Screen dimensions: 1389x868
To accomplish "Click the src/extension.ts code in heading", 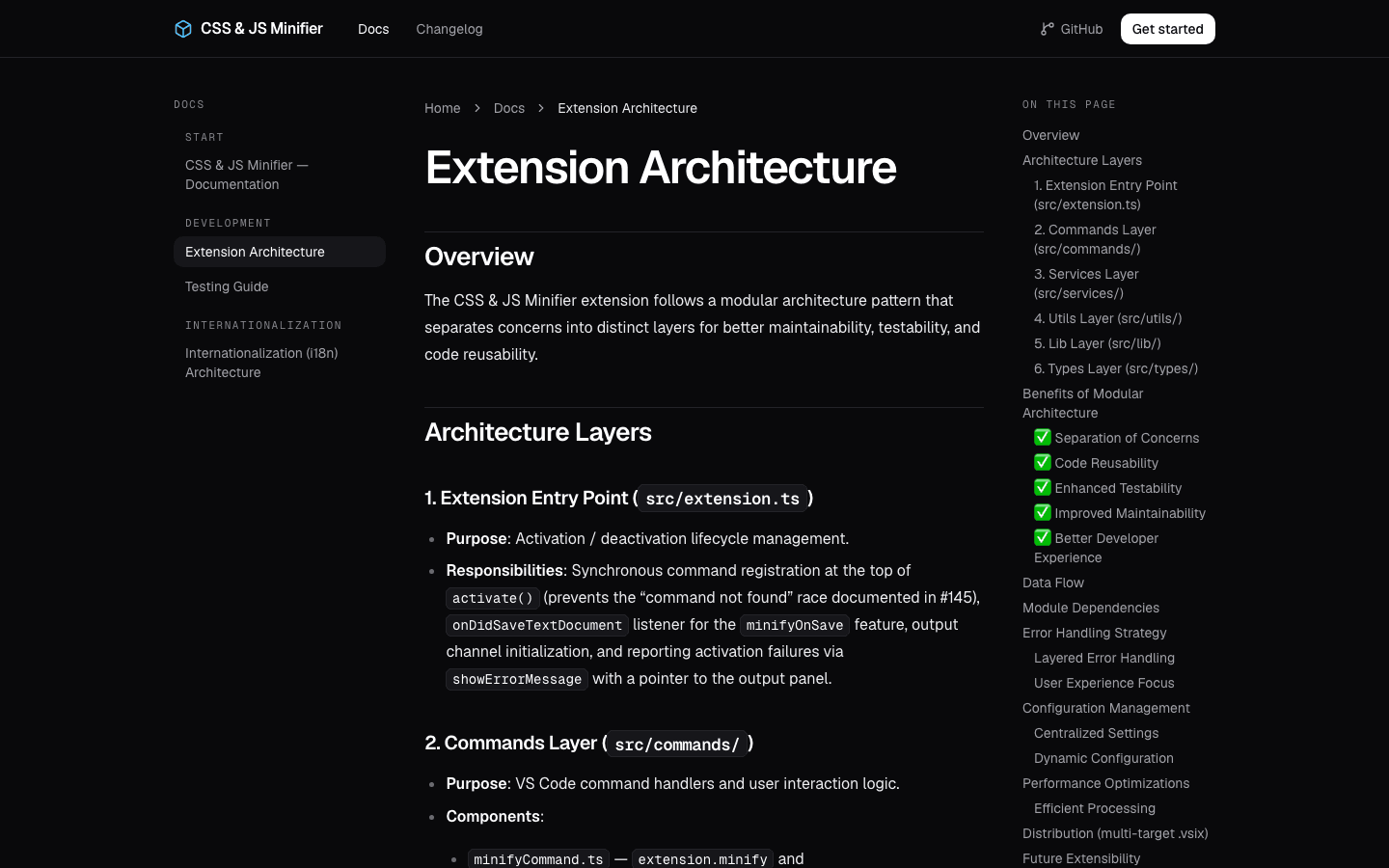I will [722, 499].
